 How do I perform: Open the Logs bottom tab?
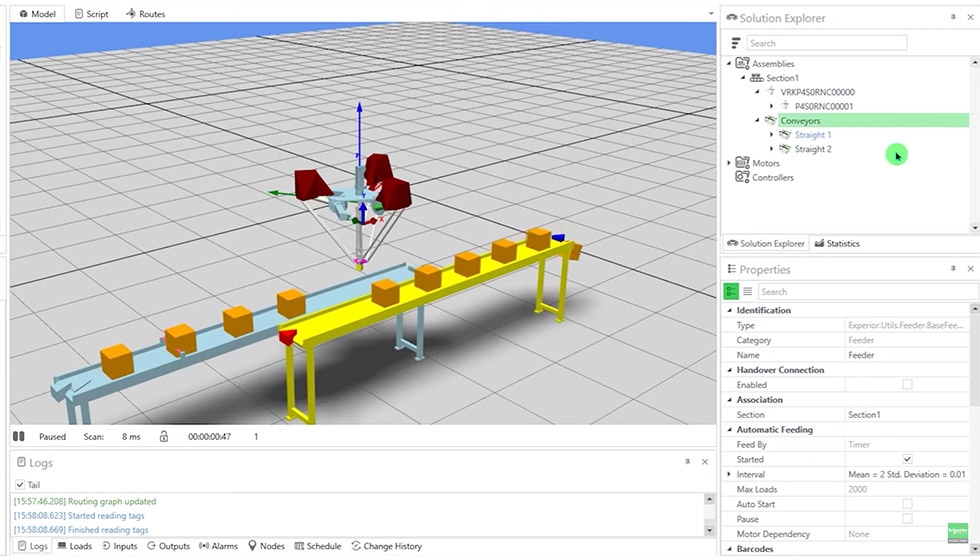(x=32, y=546)
